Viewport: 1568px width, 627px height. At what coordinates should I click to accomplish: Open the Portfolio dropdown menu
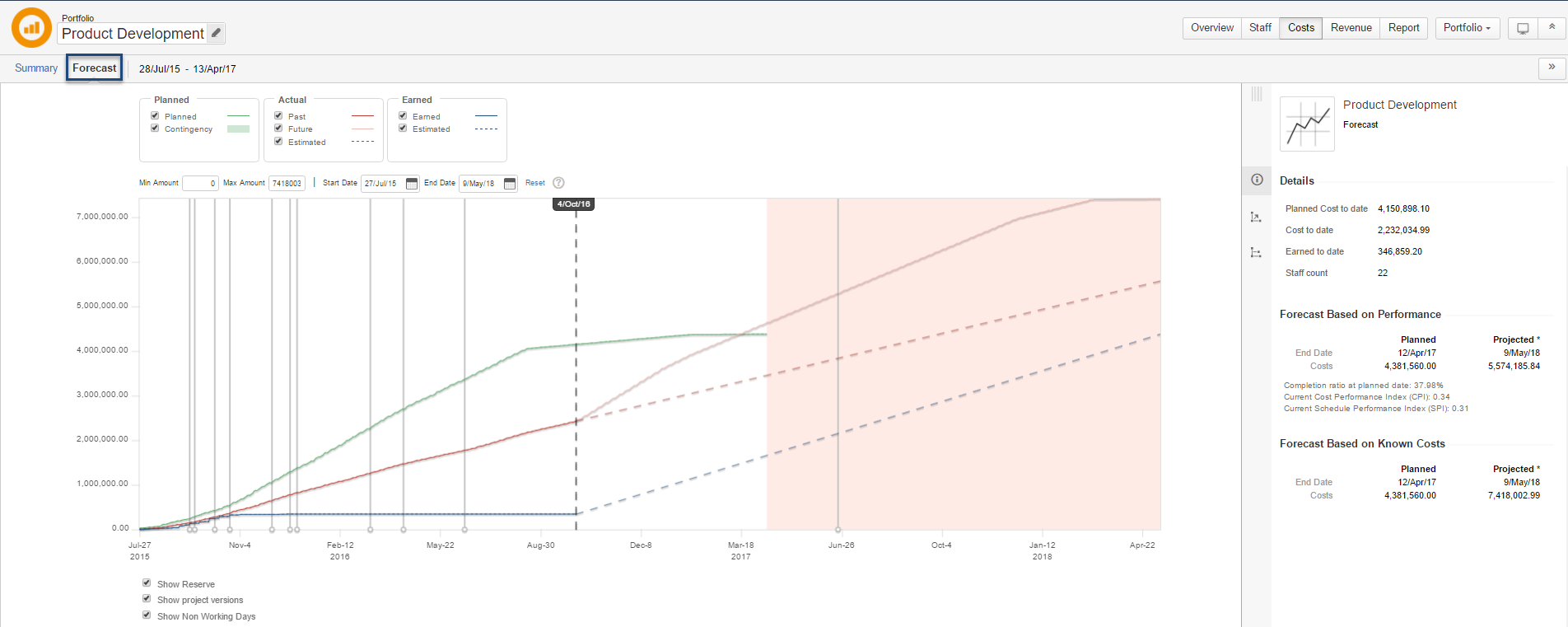coord(1467,28)
